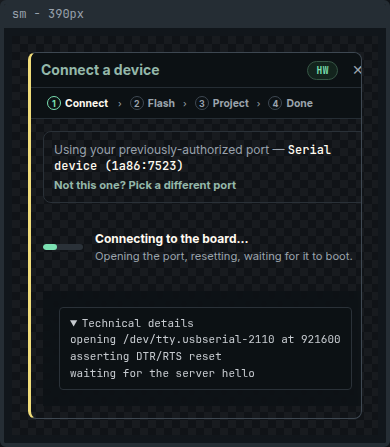The width and height of the screenshot is (390, 447).
Task: Jump to the Done step
Action: (291, 103)
